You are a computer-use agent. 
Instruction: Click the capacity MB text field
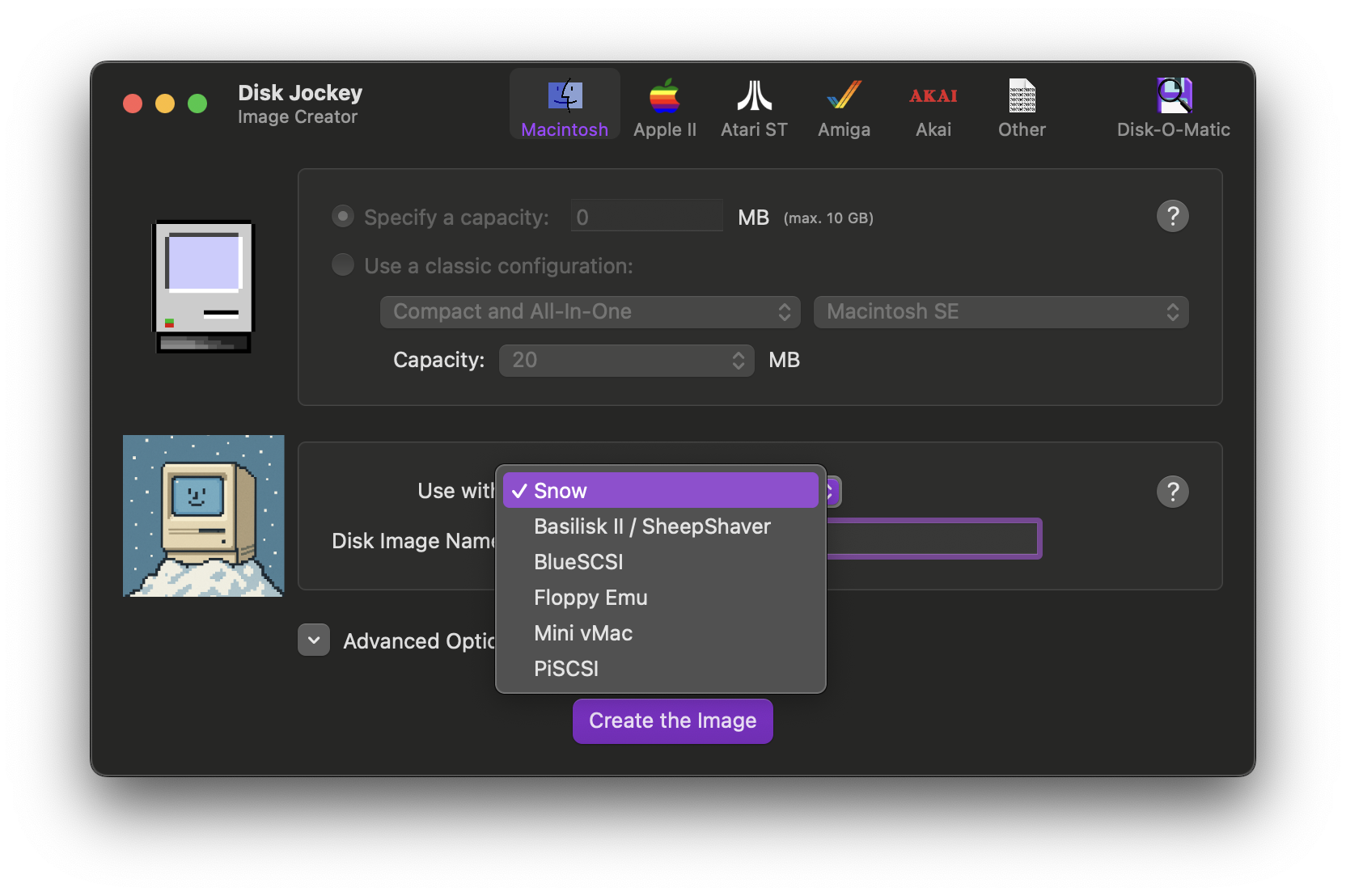[646, 217]
